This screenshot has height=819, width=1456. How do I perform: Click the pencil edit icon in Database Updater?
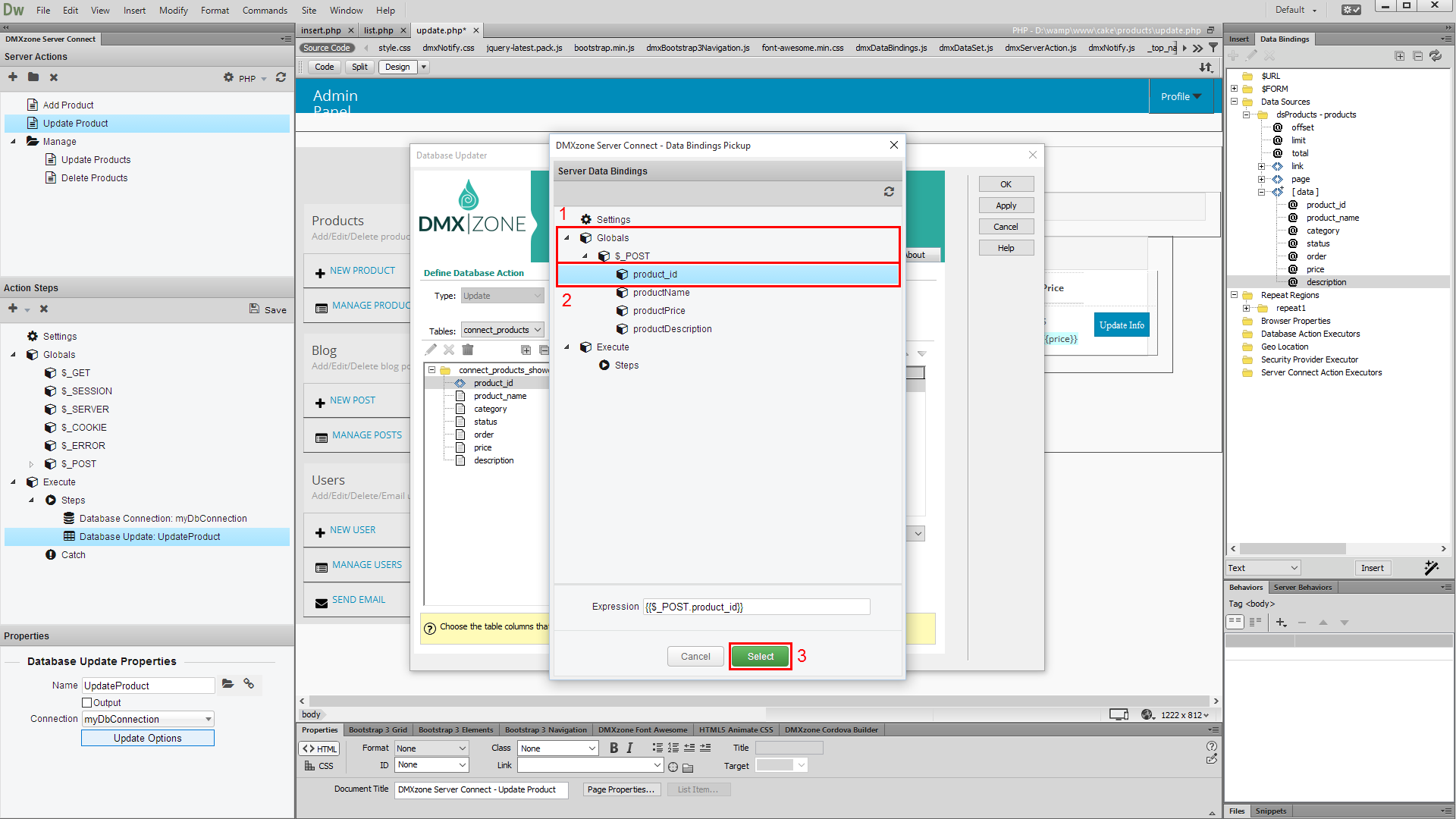tap(431, 350)
